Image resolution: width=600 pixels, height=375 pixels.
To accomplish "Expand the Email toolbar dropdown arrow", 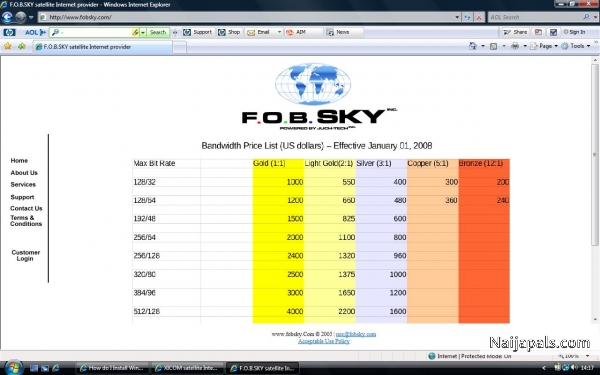I will tap(279, 32).
